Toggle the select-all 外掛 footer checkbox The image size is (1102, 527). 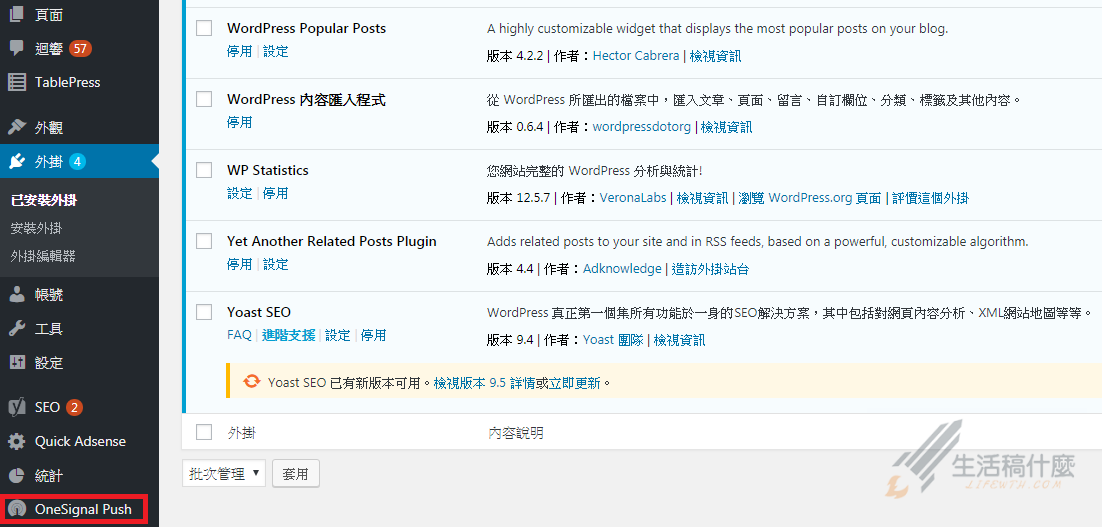pos(204,432)
